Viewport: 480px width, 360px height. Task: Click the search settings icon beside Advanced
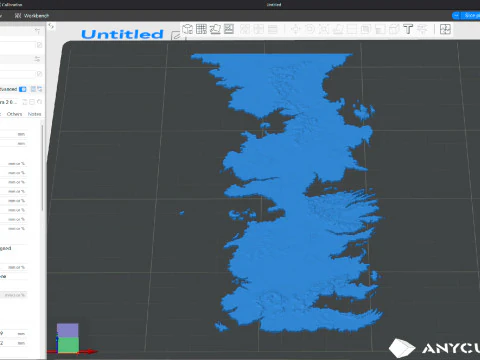click(40, 89)
